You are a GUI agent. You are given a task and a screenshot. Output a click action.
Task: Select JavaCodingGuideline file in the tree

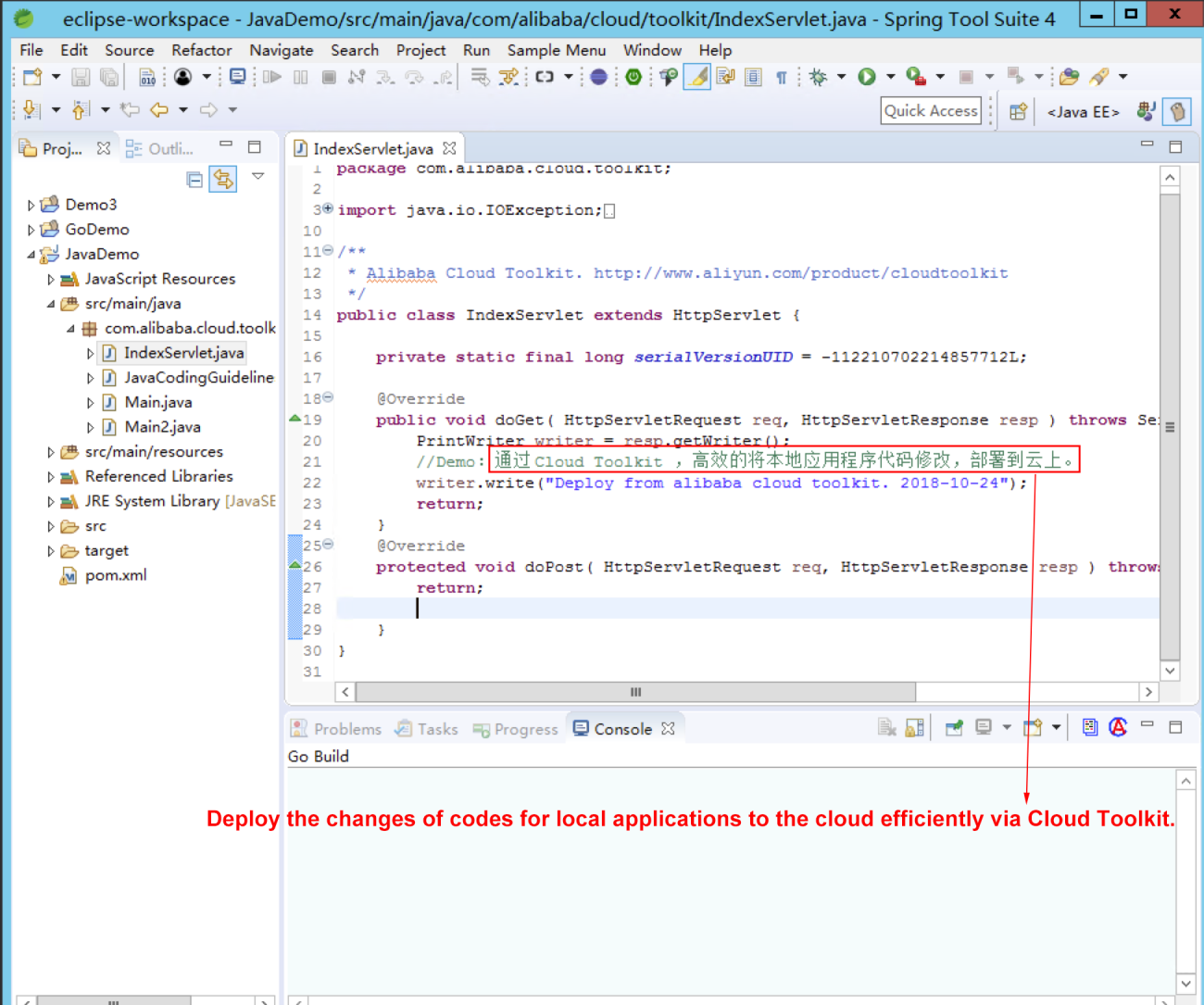[x=198, y=378]
